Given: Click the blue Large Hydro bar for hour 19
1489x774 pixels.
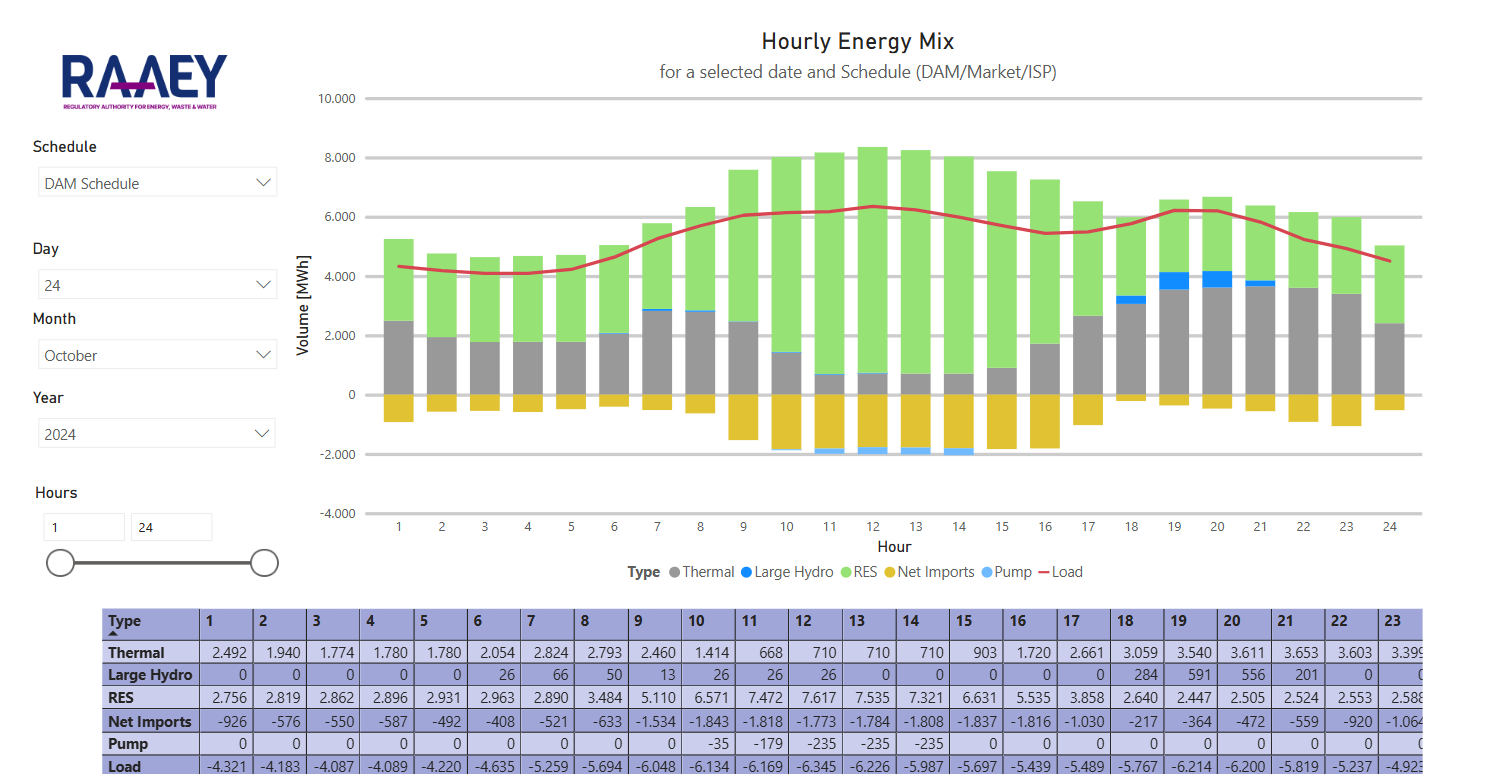Looking at the screenshot, I should click(1174, 280).
